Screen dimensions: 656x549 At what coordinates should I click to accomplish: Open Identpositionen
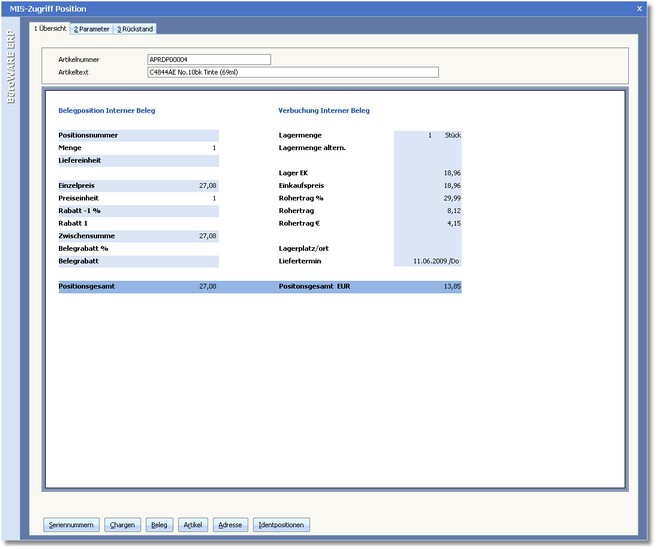(283, 524)
